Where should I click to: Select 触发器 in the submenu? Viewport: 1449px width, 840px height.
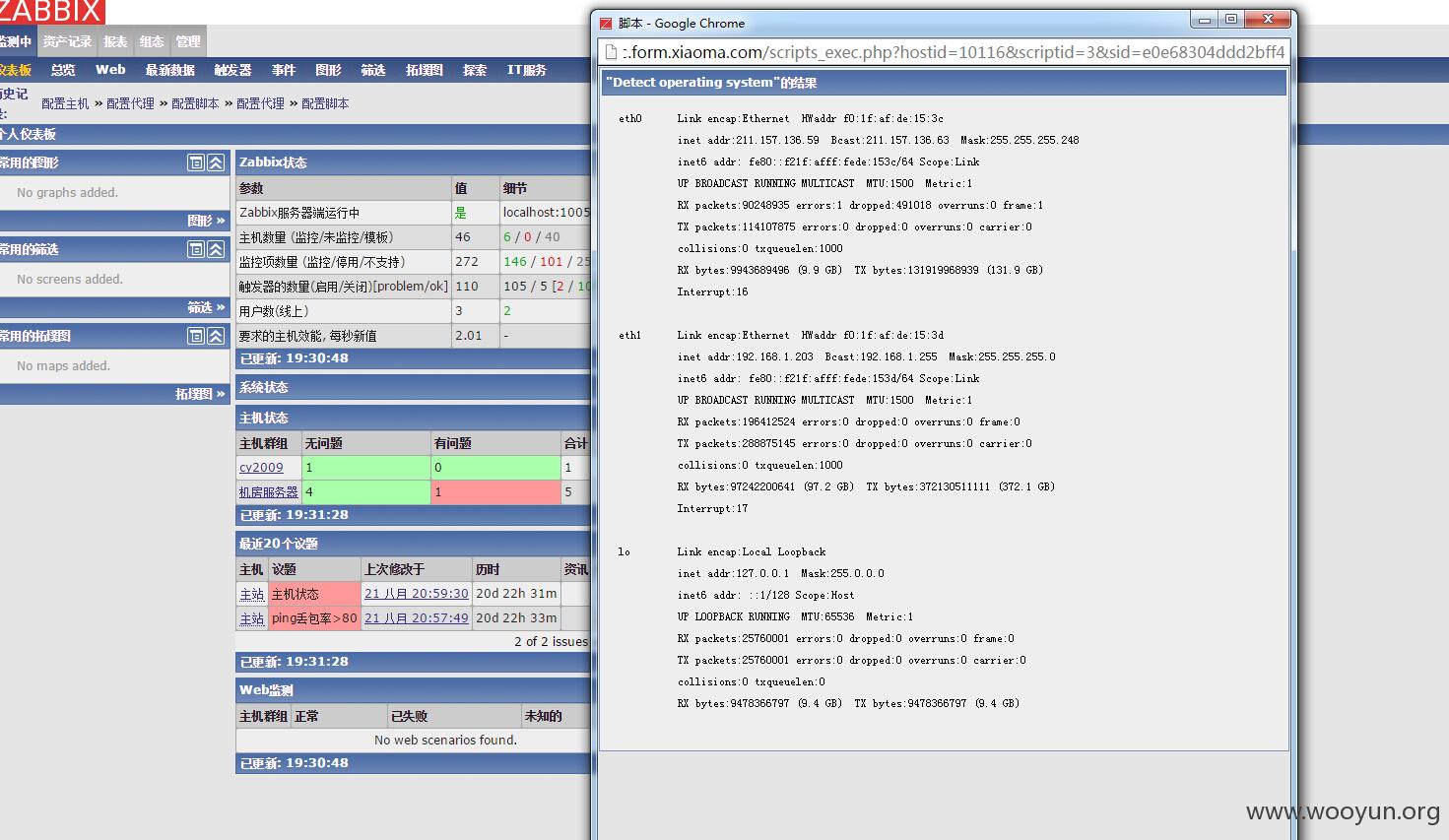tap(232, 70)
